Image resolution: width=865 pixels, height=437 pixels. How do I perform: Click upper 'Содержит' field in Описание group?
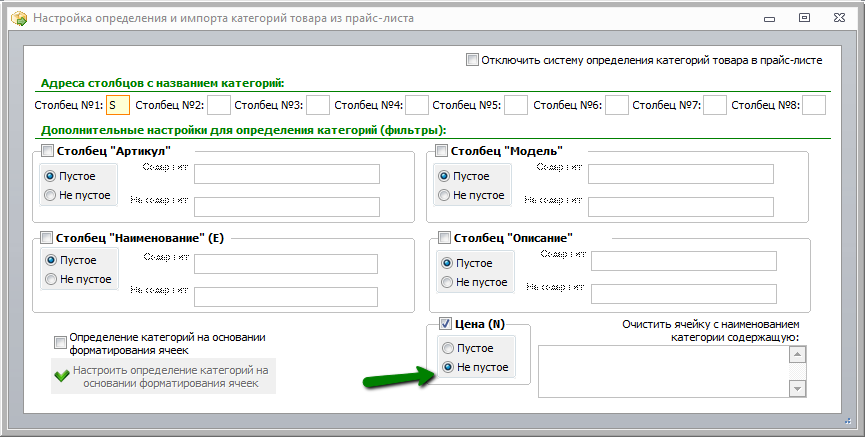point(684,261)
